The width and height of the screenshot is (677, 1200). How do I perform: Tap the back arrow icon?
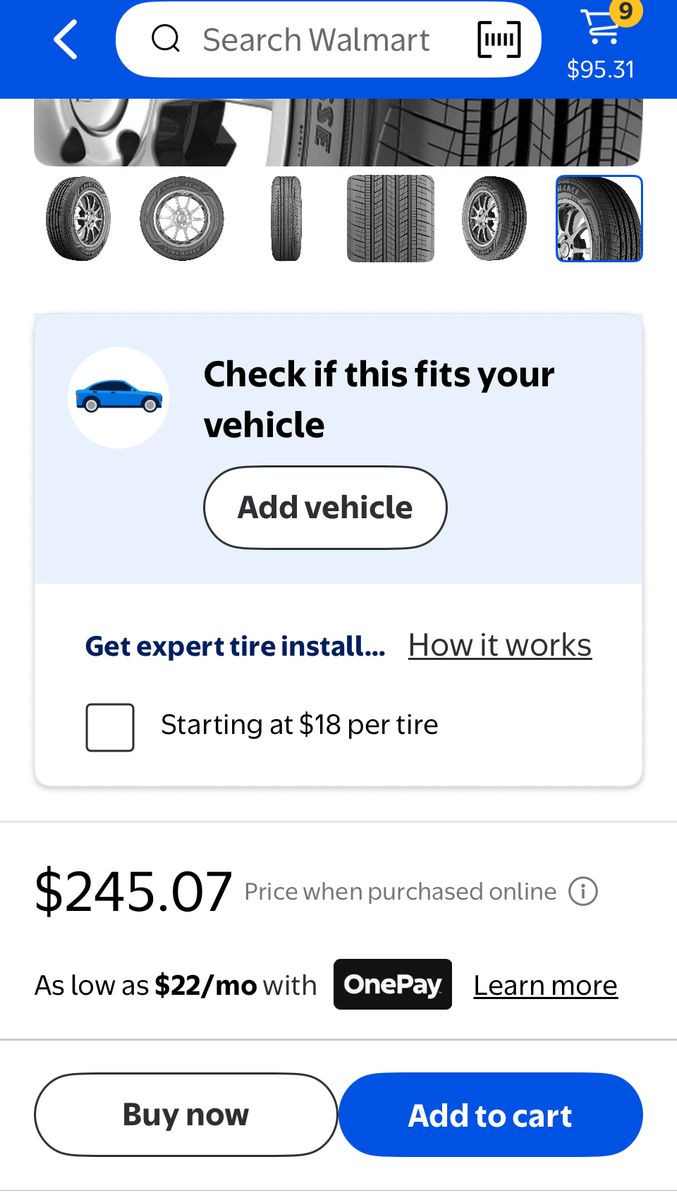click(x=66, y=40)
